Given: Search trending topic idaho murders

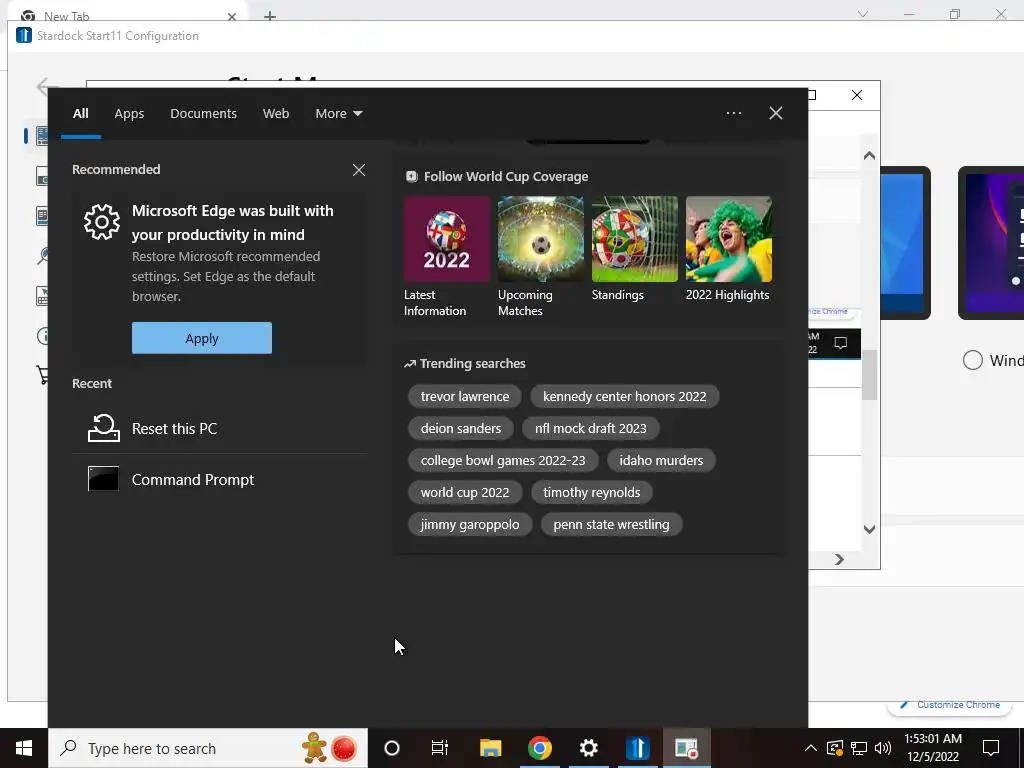Looking at the screenshot, I should (661, 460).
